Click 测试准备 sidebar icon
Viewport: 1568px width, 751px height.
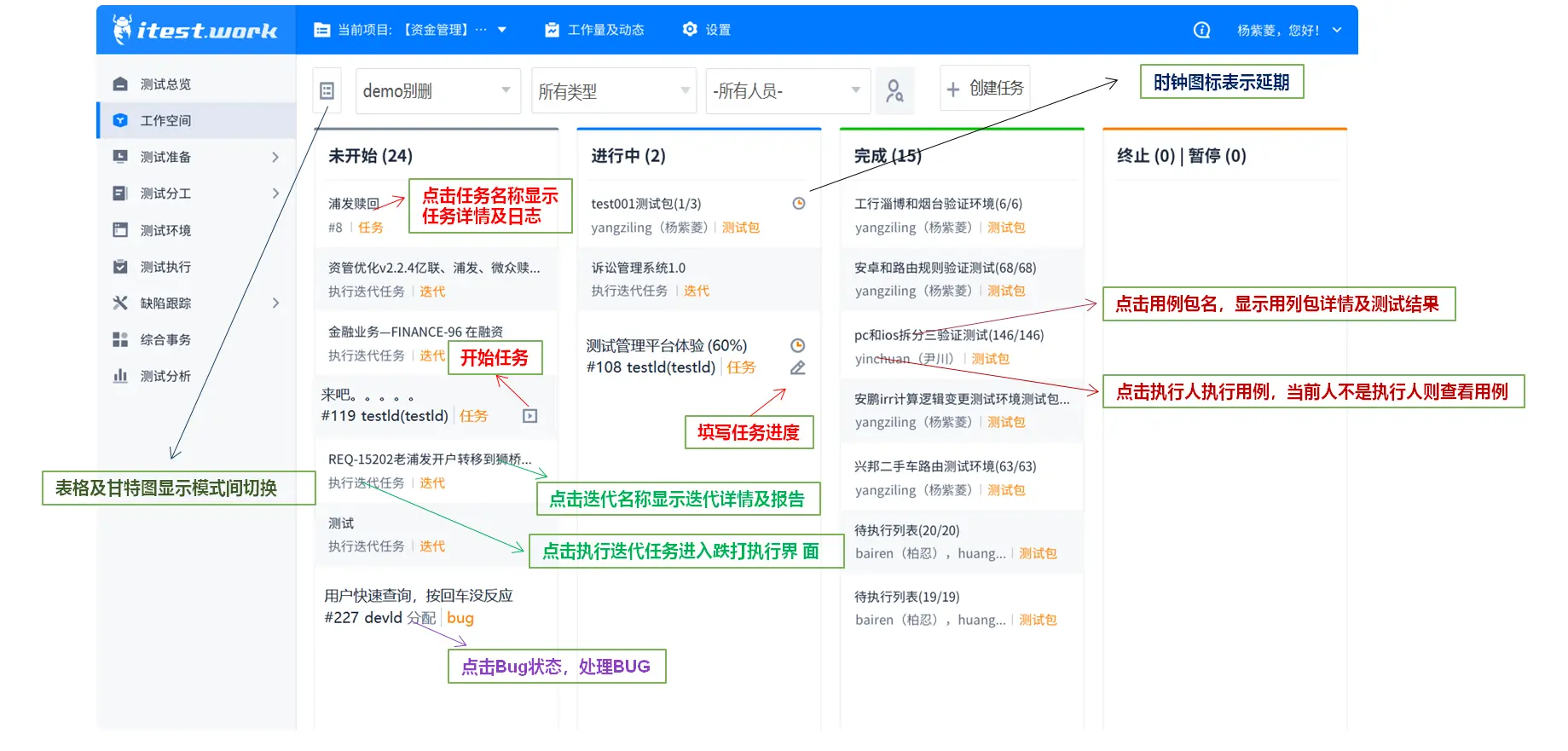click(x=120, y=157)
